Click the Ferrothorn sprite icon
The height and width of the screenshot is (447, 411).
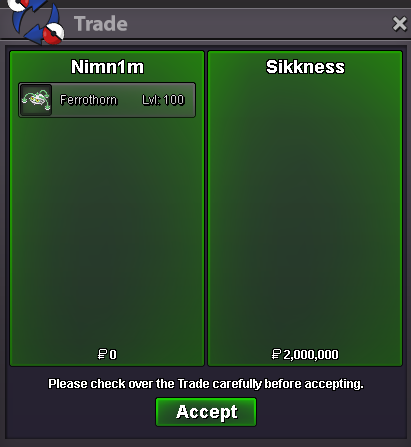(x=36, y=100)
